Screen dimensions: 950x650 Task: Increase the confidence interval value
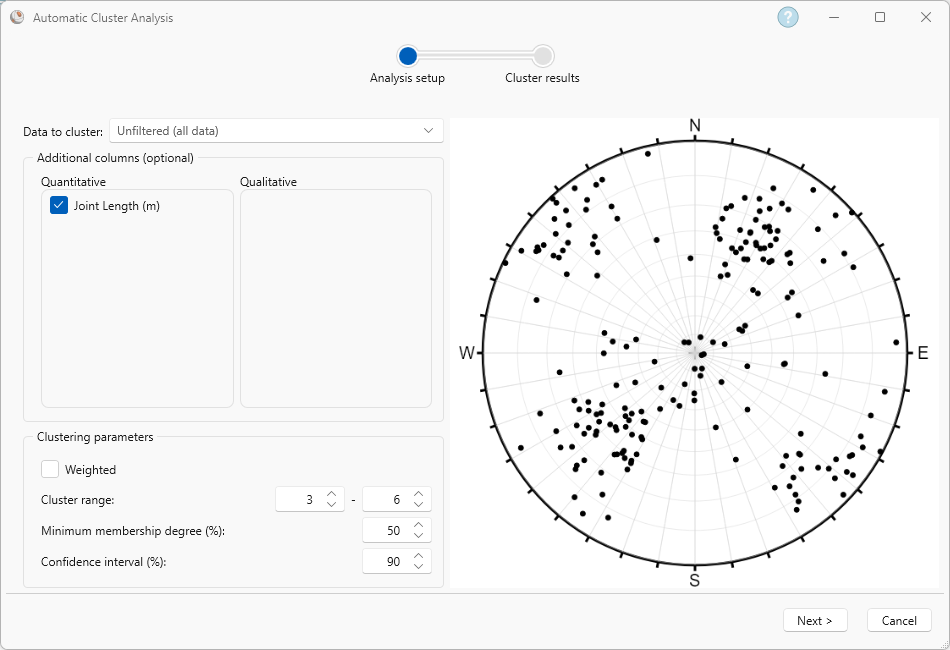click(419, 556)
